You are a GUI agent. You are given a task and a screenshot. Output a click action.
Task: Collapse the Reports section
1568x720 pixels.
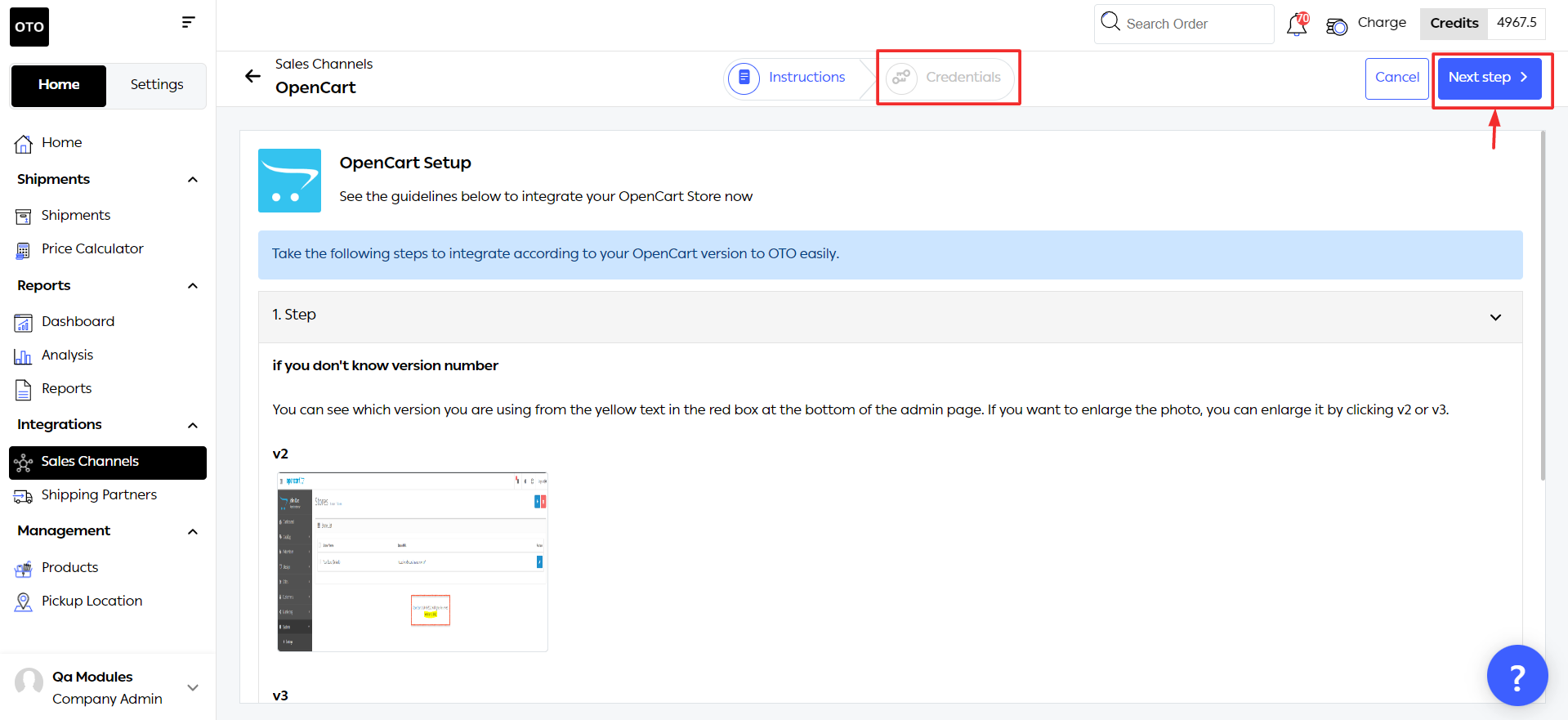click(193, 286)
